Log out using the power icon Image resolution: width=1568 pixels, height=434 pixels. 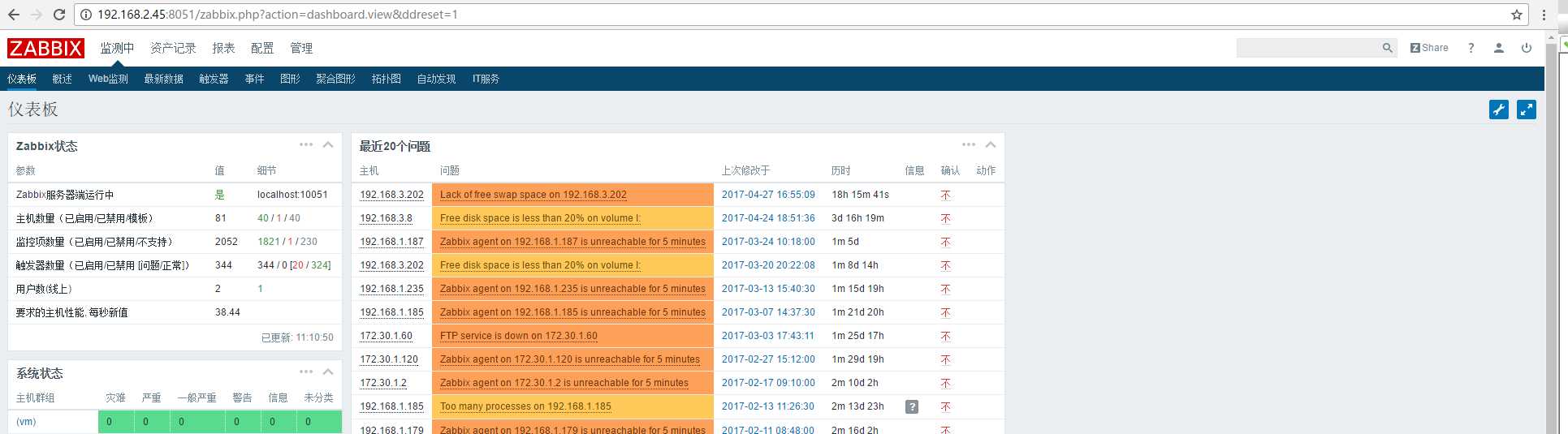[1527, 48]
